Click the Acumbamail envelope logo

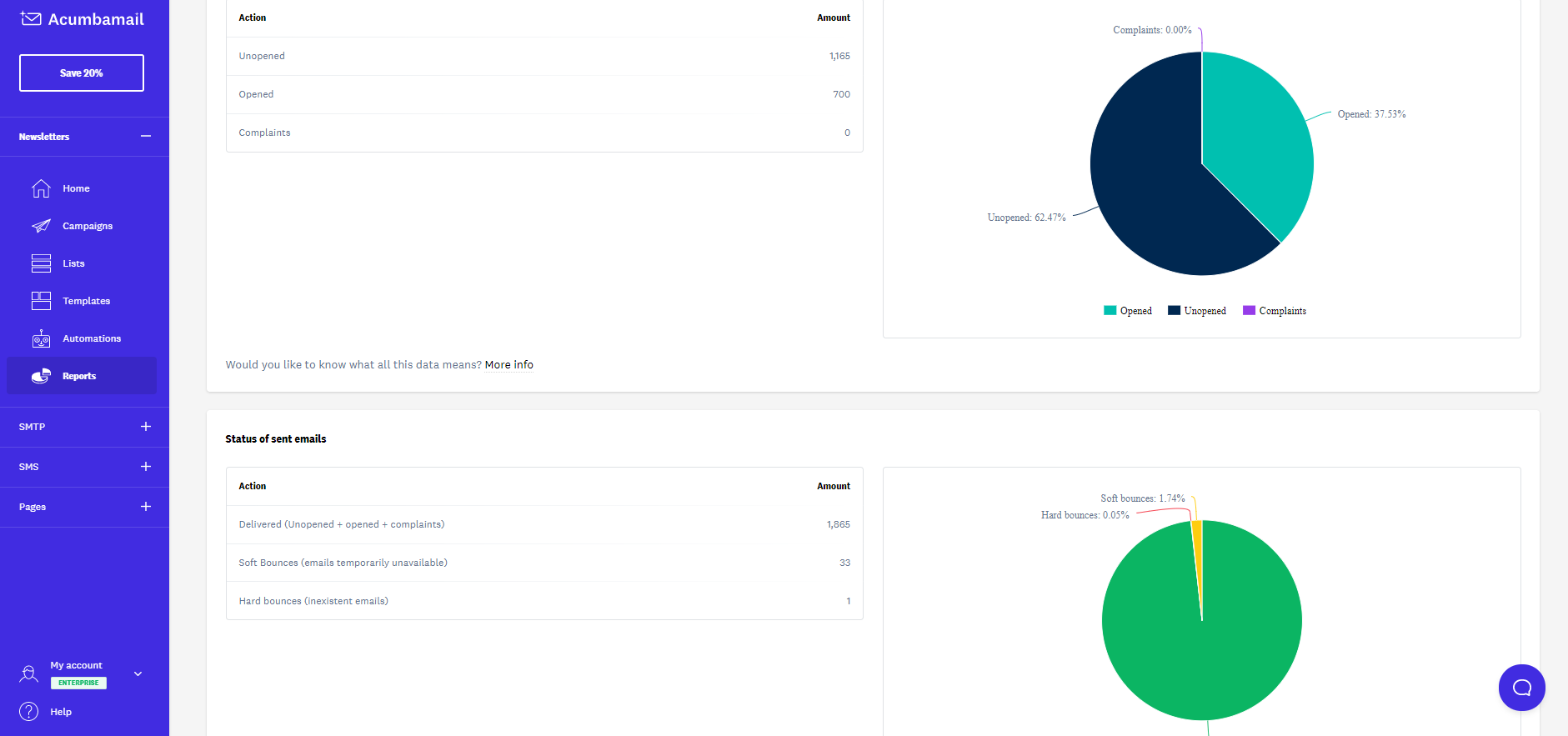click(31, 19)
